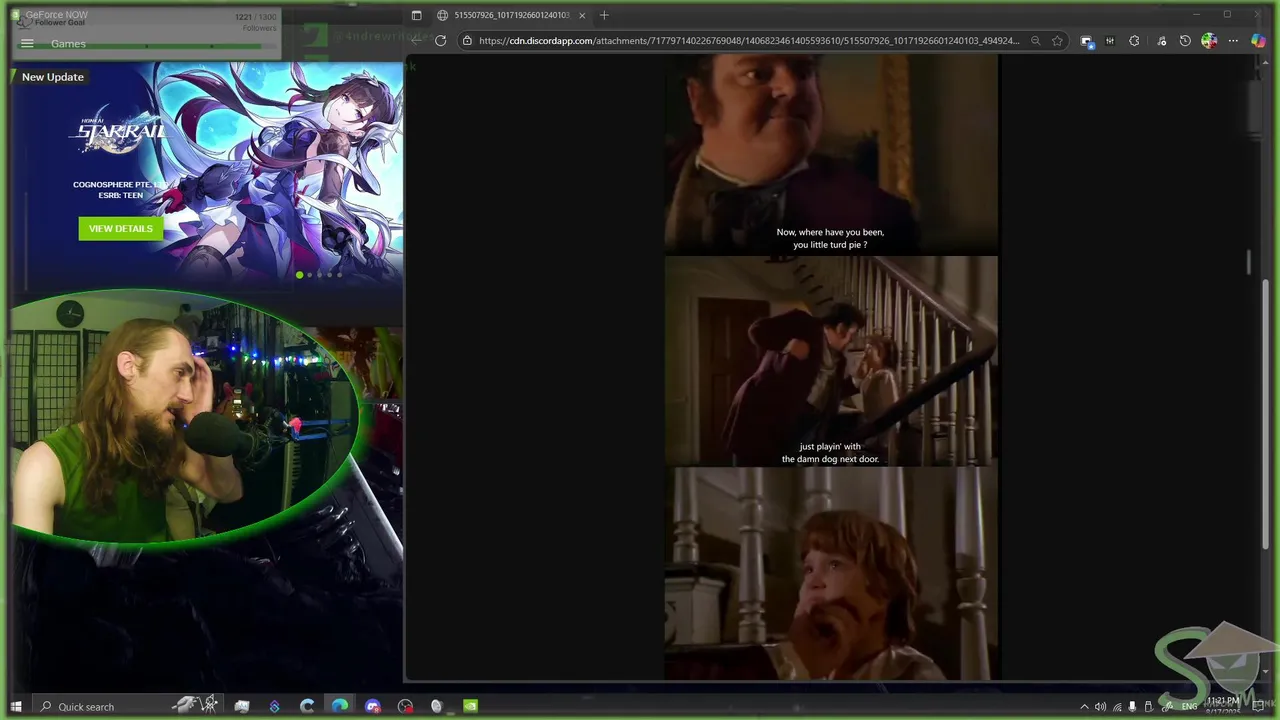Click View Details for Star Rail

pyautogui.click(x=121, y=229)
